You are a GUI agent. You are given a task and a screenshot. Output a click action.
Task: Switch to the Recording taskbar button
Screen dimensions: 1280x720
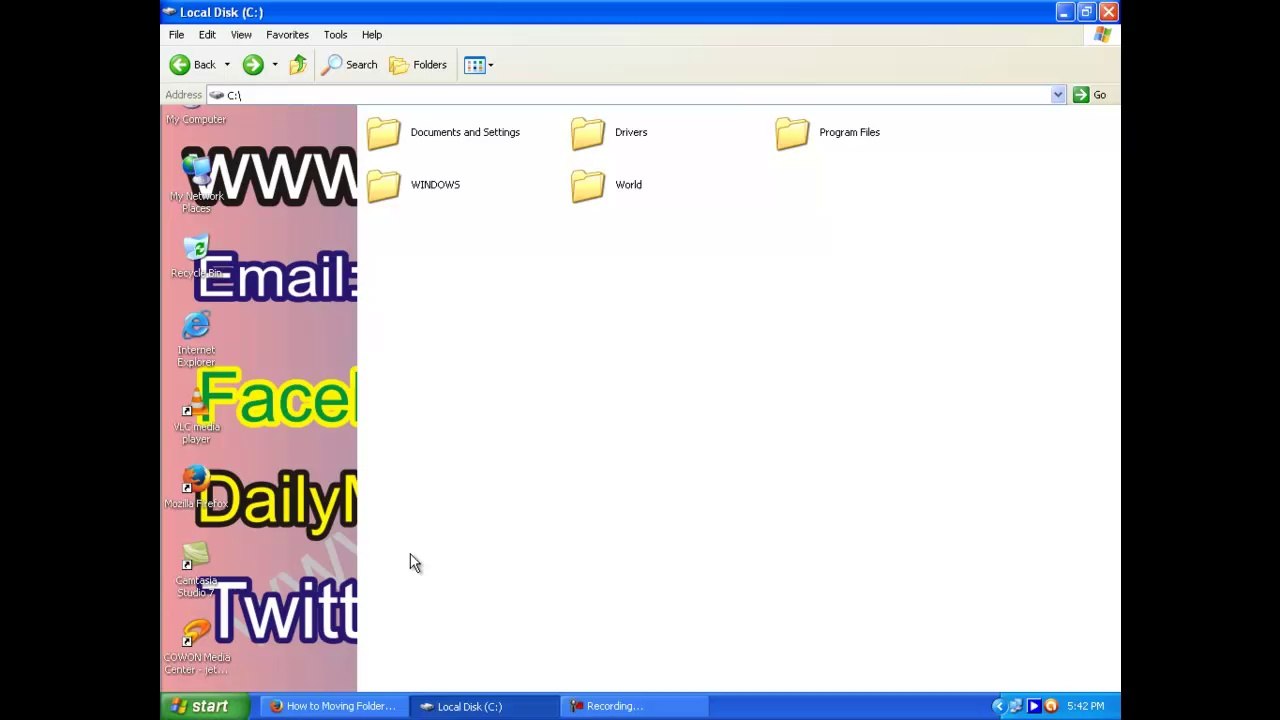(x=634, y=706)
